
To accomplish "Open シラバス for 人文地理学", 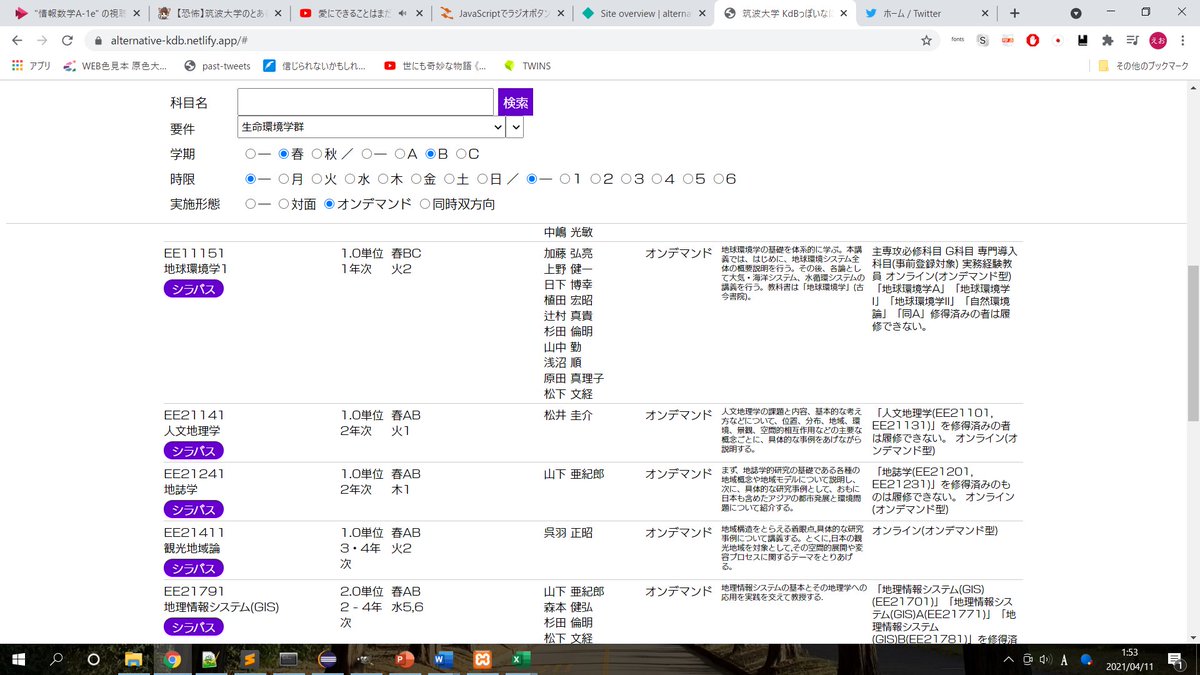I will pos(193,451).
